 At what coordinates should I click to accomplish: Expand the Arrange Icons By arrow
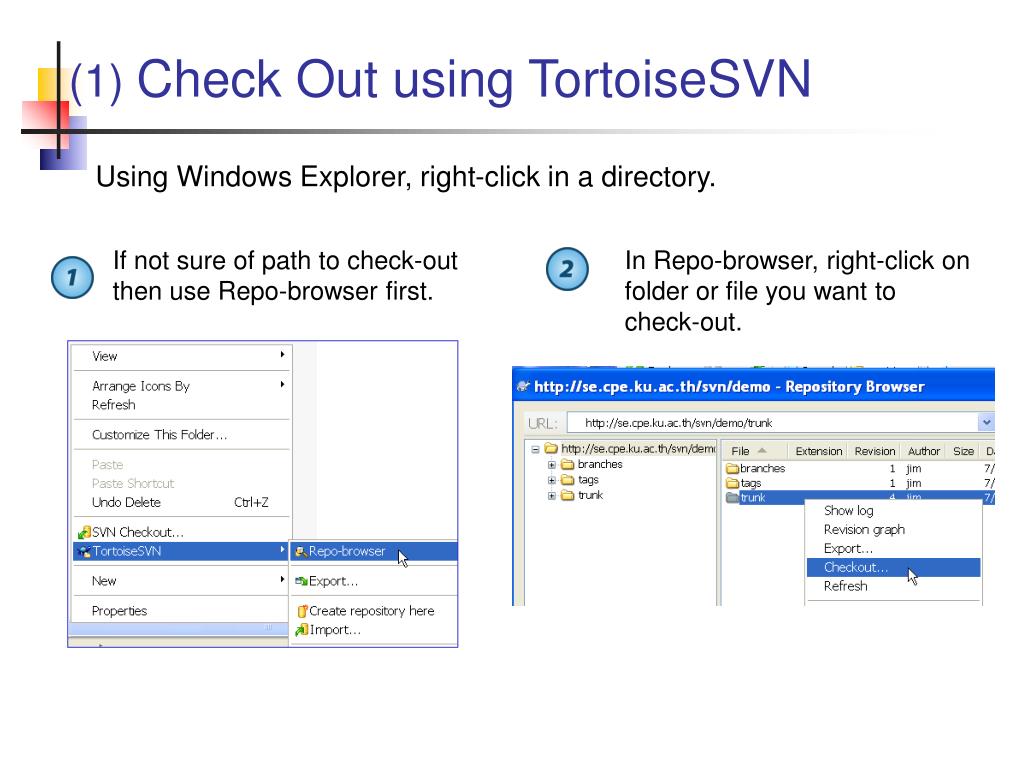[x=282, y=385]
